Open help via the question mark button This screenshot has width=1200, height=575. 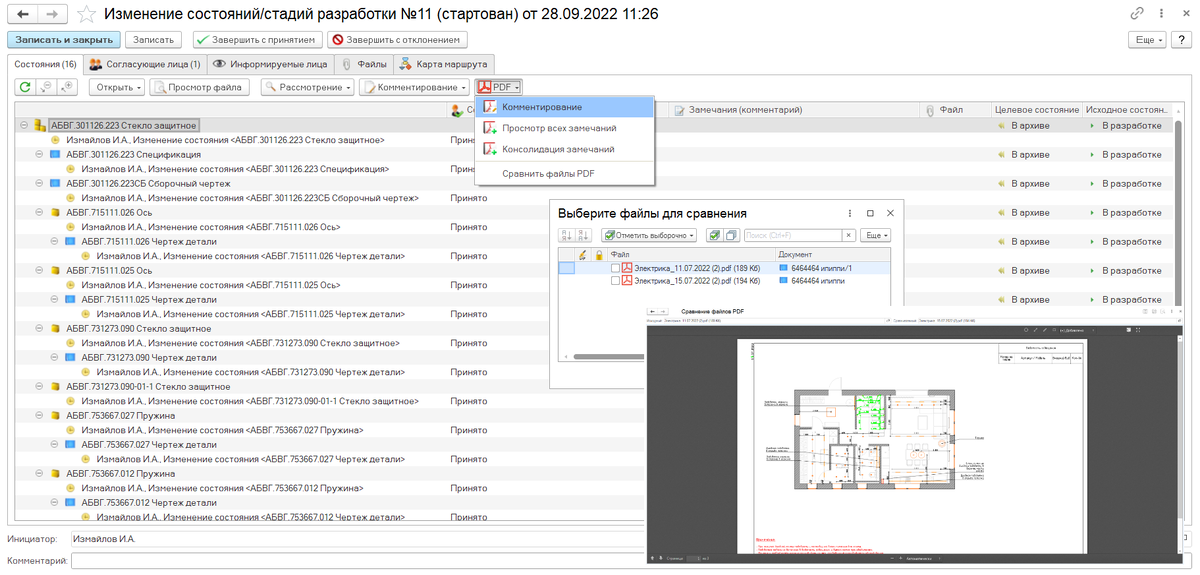(x=1181, y=40)
